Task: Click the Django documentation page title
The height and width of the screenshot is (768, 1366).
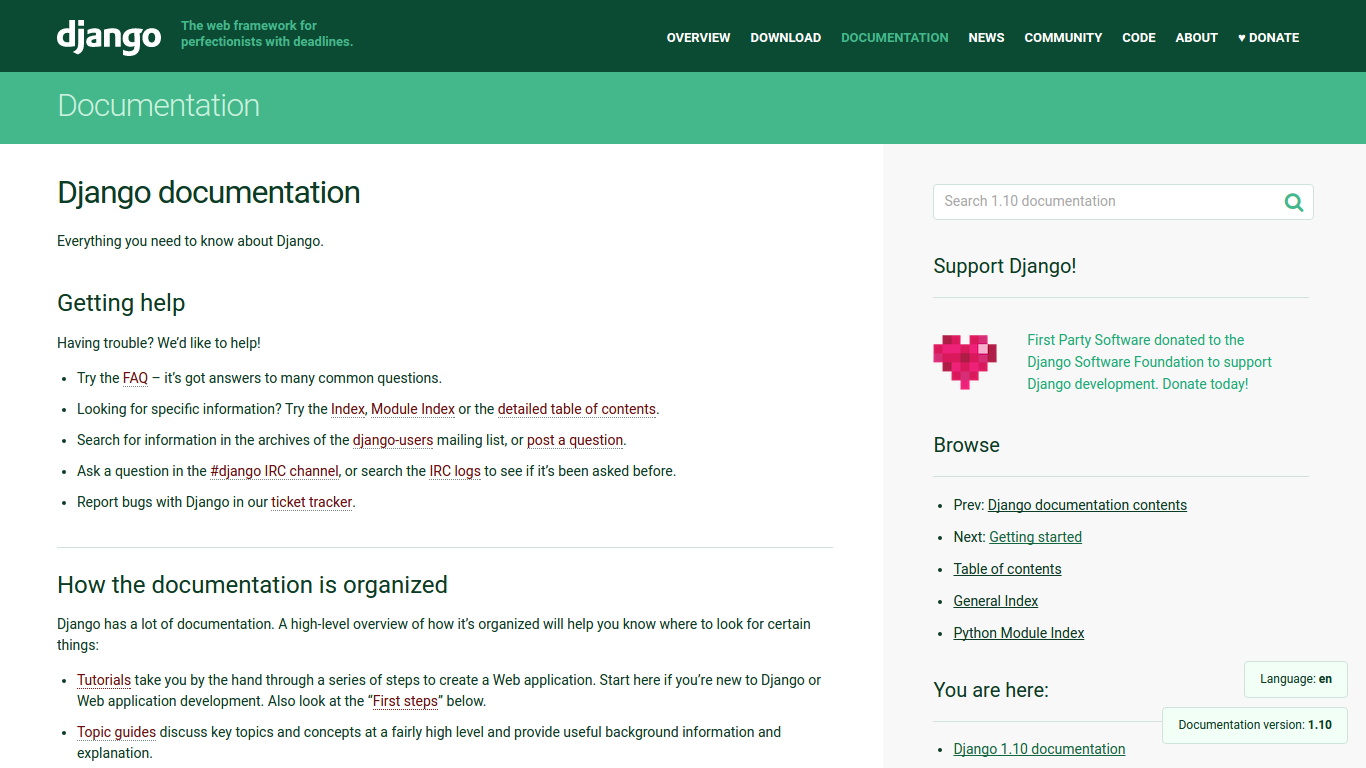Action: point(209,192)
